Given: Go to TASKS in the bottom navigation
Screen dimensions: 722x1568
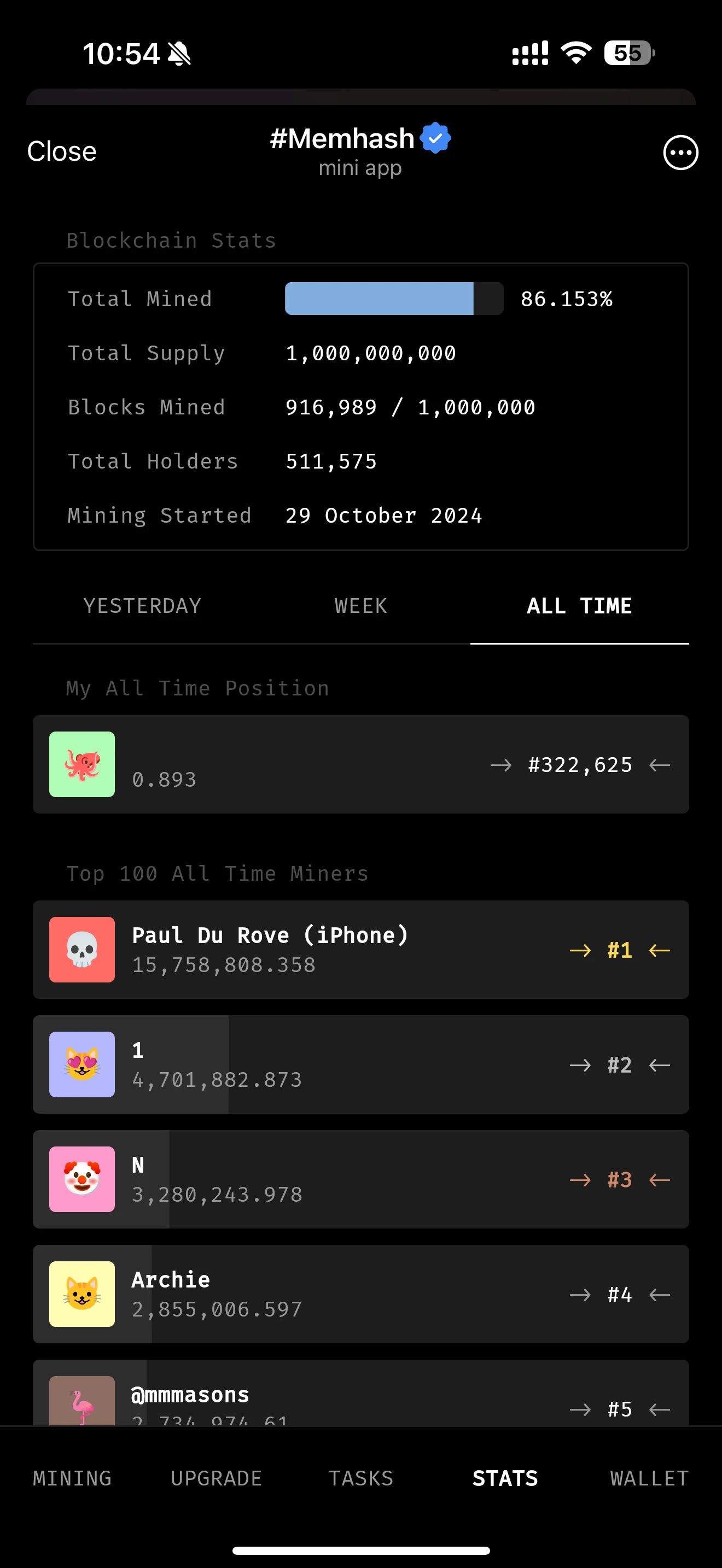Looking at the screenshot, I should [361, 1478].
